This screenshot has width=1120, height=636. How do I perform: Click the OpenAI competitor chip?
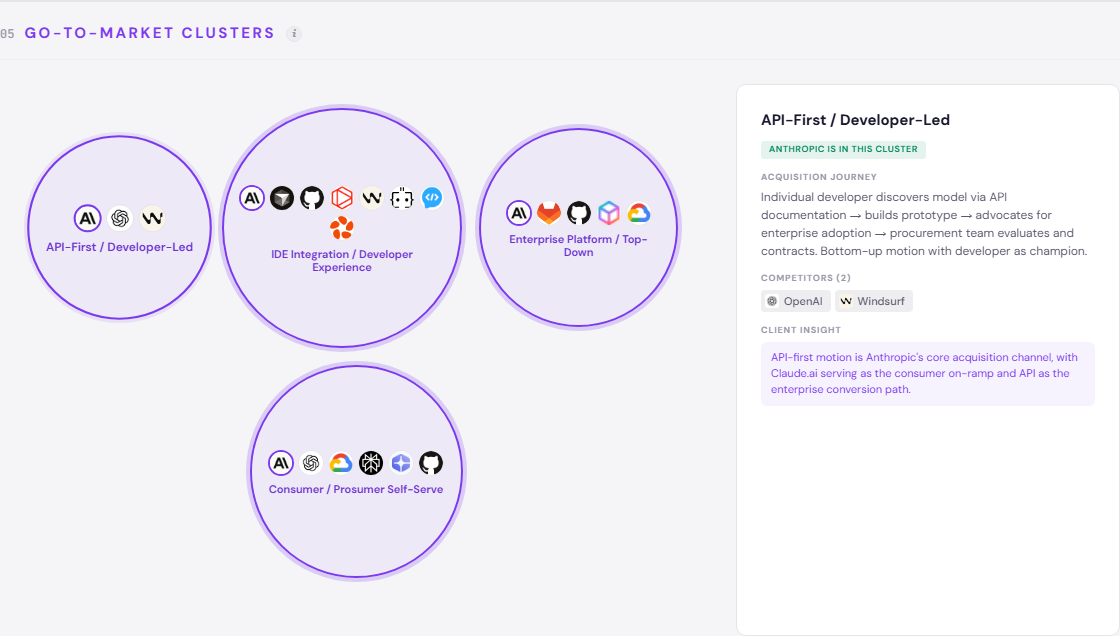tap(796, 301)
